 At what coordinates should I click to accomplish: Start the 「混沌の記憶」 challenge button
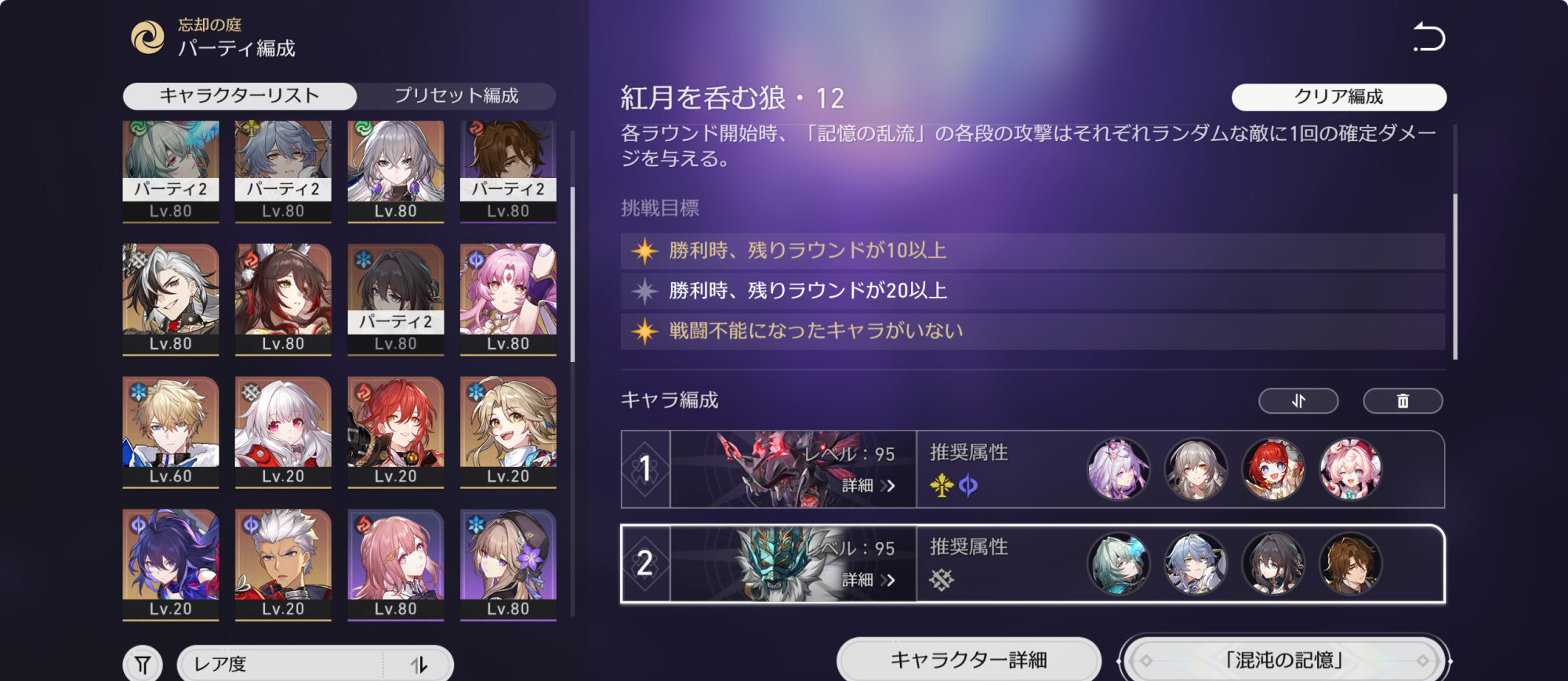(1284, 660)
